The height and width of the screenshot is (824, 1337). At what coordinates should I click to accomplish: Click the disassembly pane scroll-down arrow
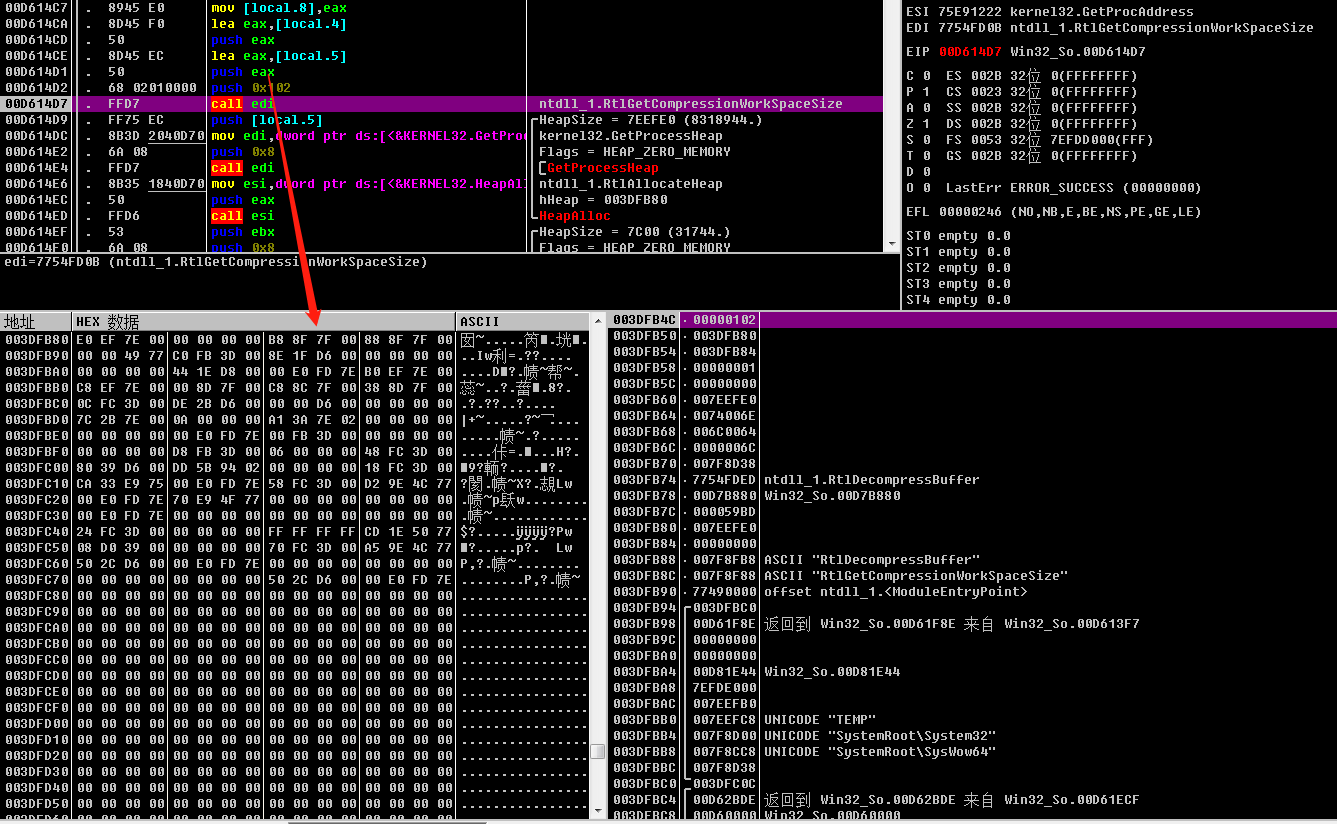(x=890, y=242)
